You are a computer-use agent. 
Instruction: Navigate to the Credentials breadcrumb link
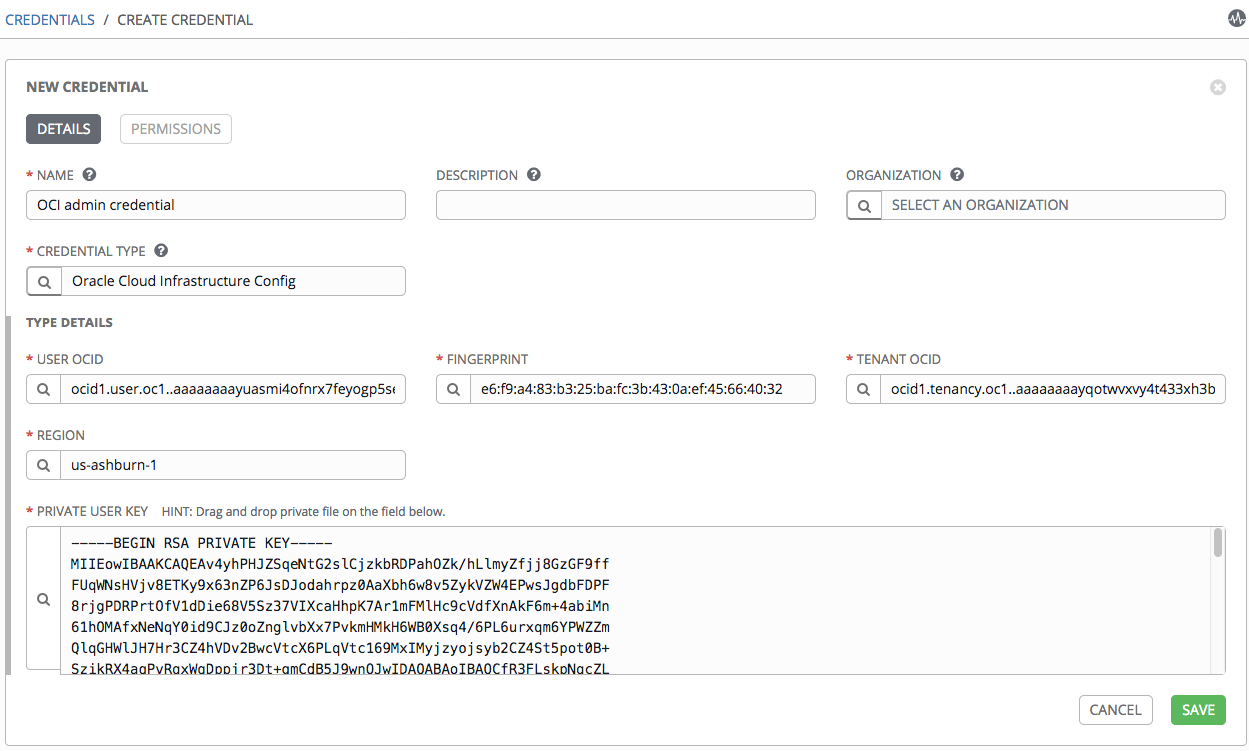point(50,19)
